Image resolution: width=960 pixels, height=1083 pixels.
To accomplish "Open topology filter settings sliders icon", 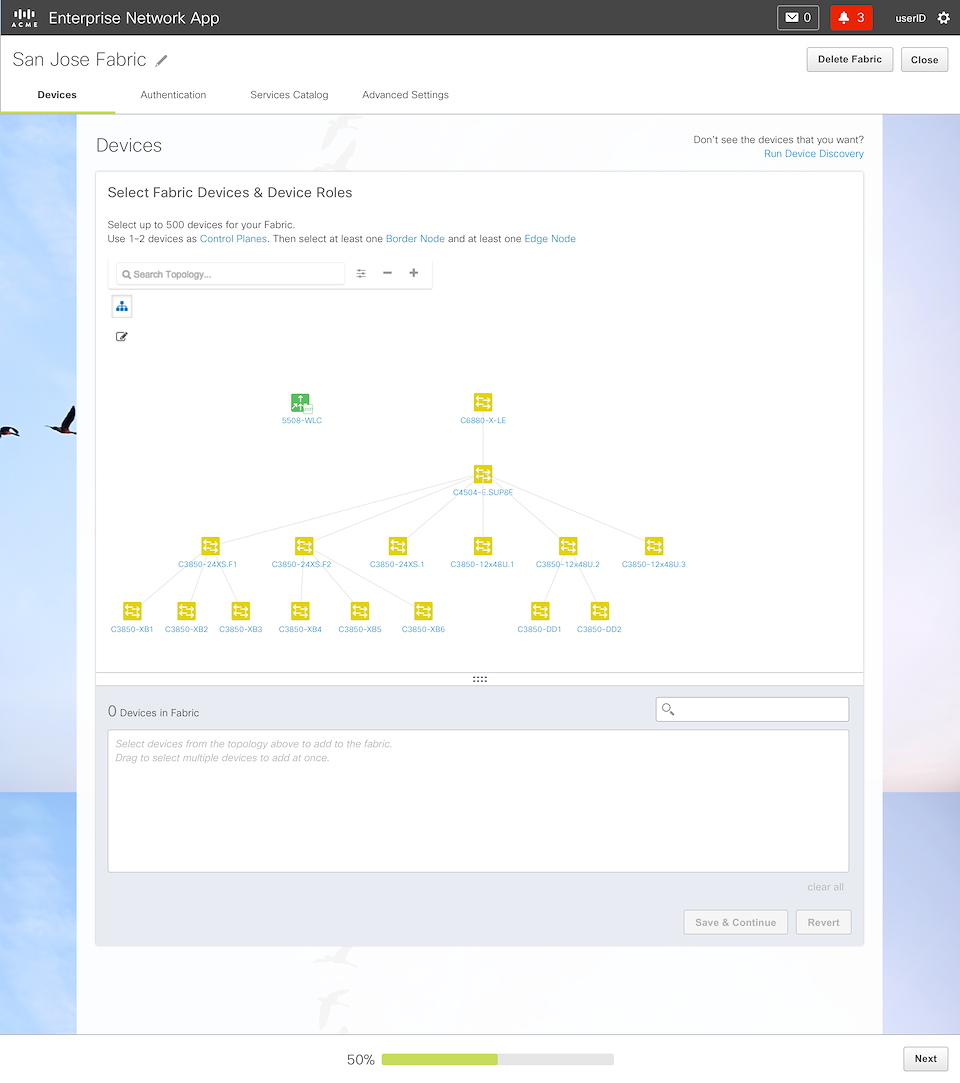I will click(361, 274).
